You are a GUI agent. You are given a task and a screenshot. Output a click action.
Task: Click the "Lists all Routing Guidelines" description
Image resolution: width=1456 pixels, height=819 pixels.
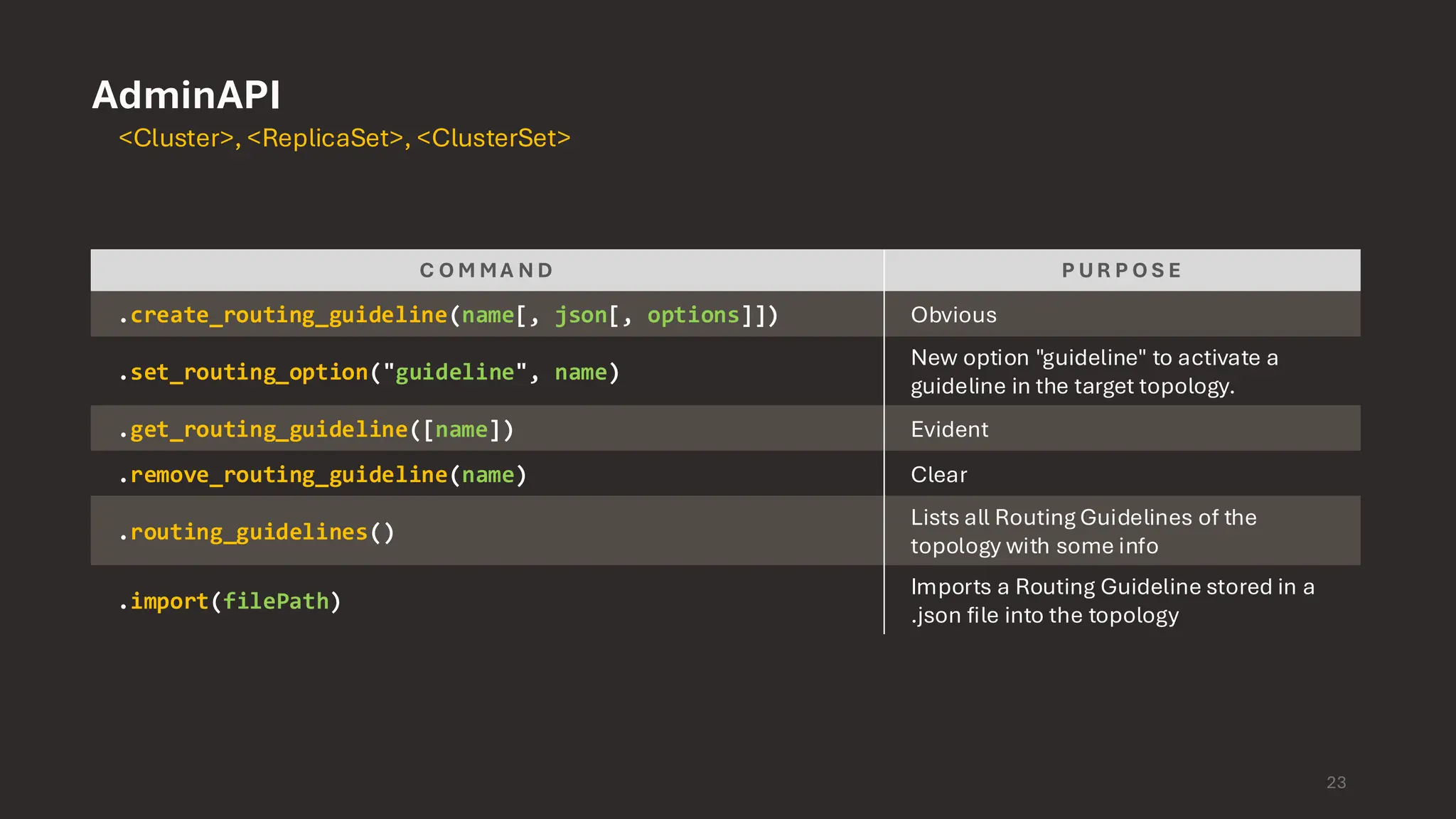[x=1083, y=531]
